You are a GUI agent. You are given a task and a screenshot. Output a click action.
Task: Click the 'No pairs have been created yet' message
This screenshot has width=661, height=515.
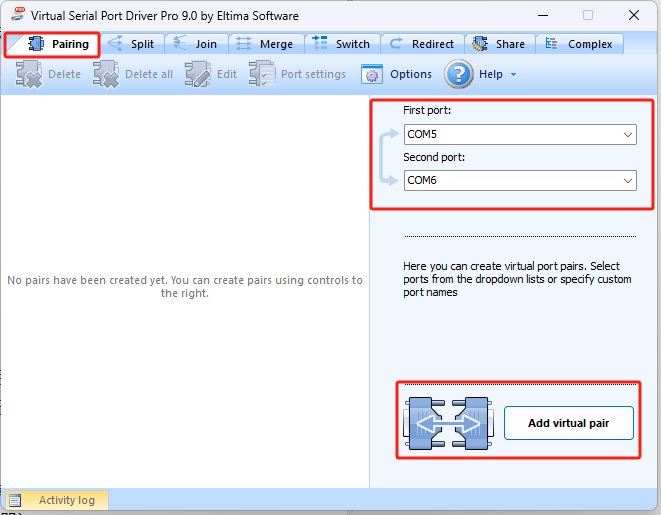click(x=185, y=287)
